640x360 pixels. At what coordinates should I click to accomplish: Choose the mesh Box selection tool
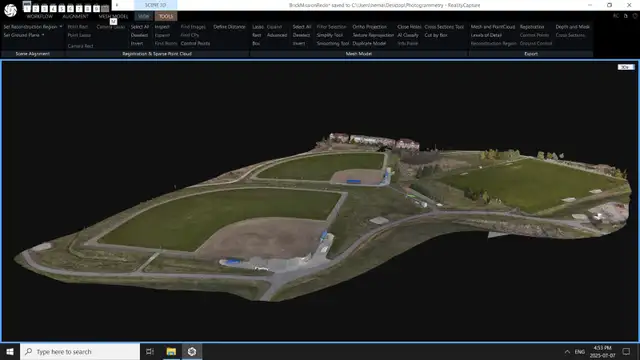click(256, 43)
